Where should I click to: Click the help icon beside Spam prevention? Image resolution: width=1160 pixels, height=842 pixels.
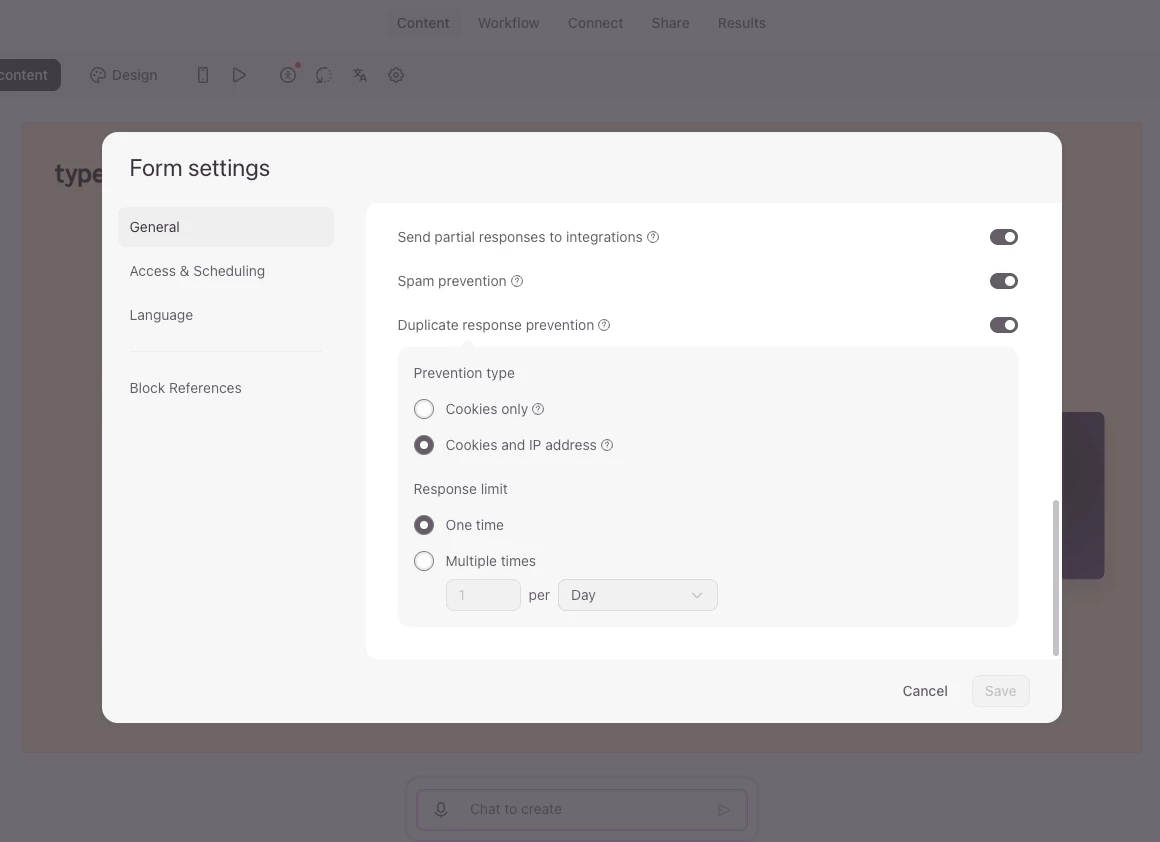pos(517,281)
